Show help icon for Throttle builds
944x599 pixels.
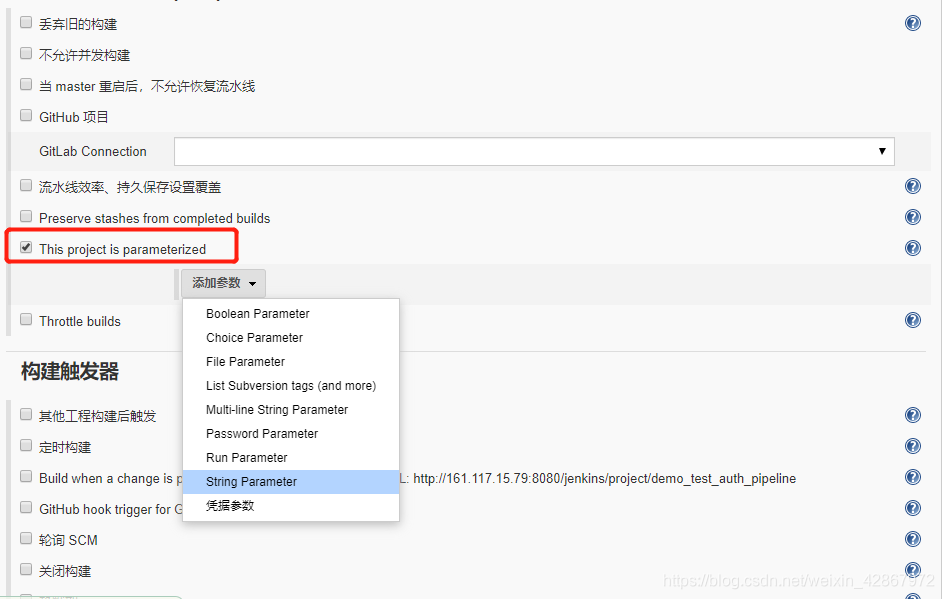tap(913, 320)
